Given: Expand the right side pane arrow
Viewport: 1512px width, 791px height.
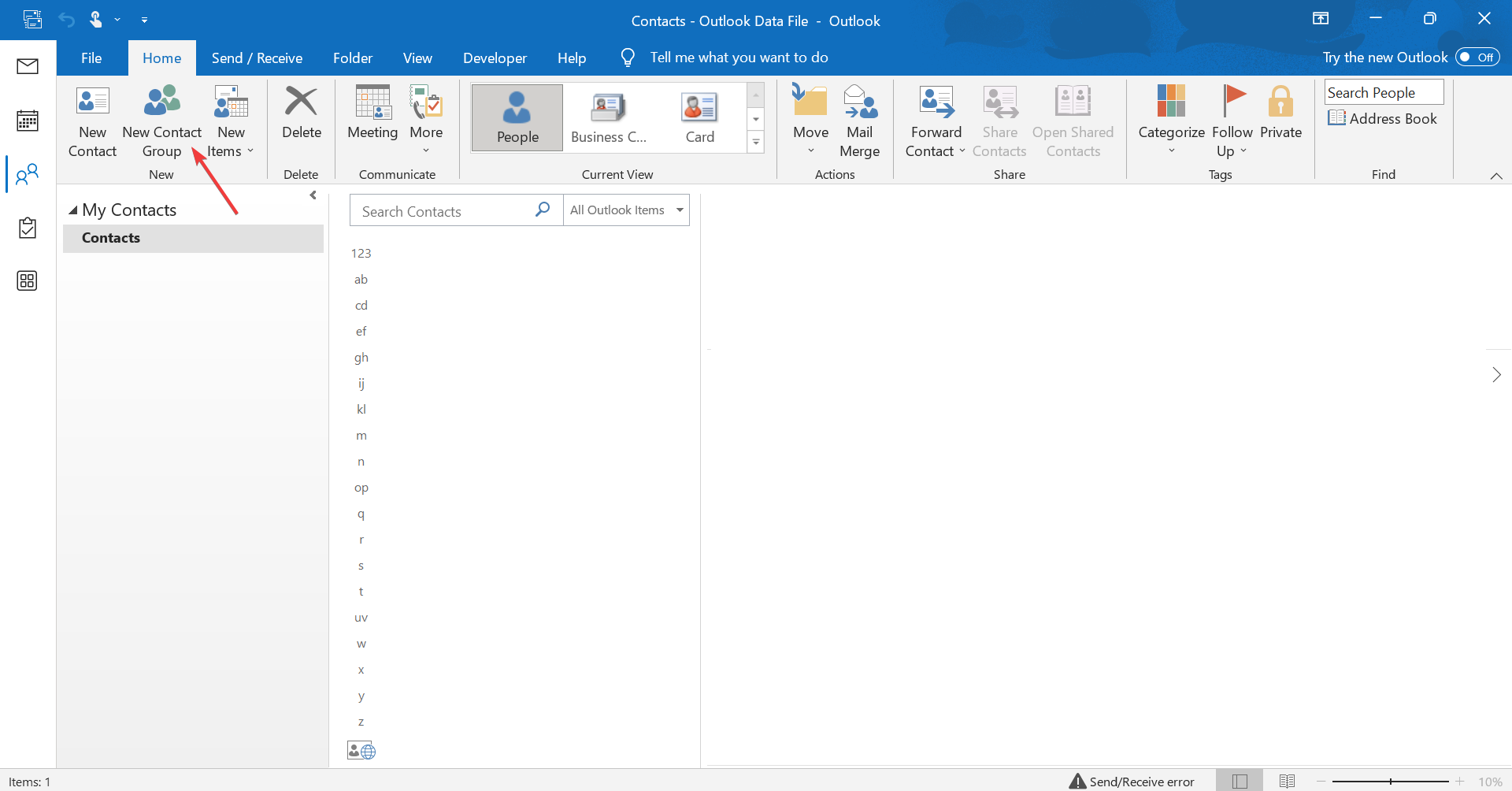Looking at the screenshot, I should pyautogui.click(x=1496, y=375).
